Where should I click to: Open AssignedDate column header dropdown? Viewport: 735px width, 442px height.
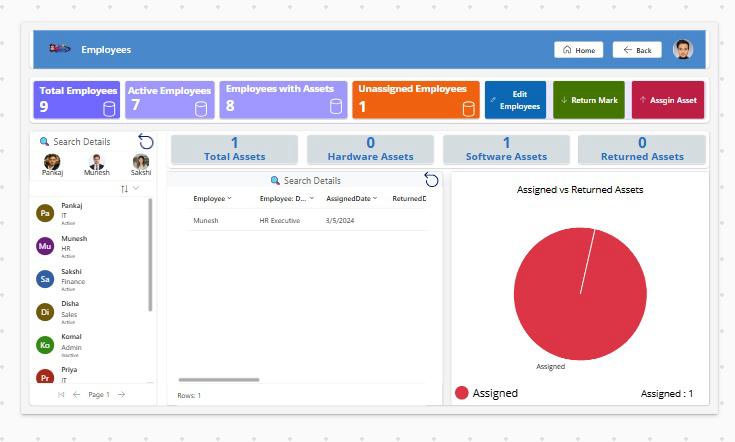pyautogui.click(x=375, y=198)
